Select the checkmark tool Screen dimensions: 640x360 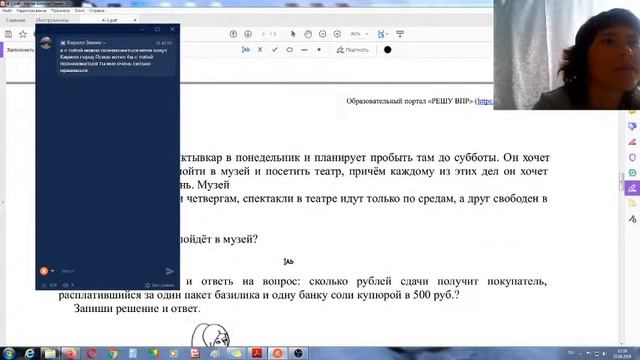(275, 50)
